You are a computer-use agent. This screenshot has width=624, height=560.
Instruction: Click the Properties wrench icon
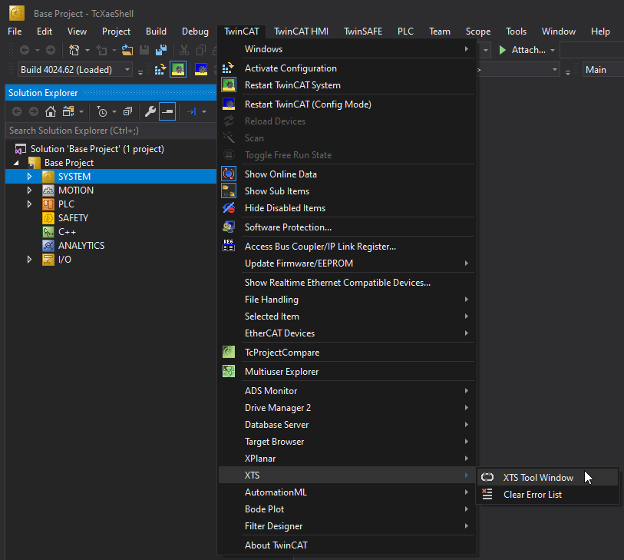click(x=150, y=111)
